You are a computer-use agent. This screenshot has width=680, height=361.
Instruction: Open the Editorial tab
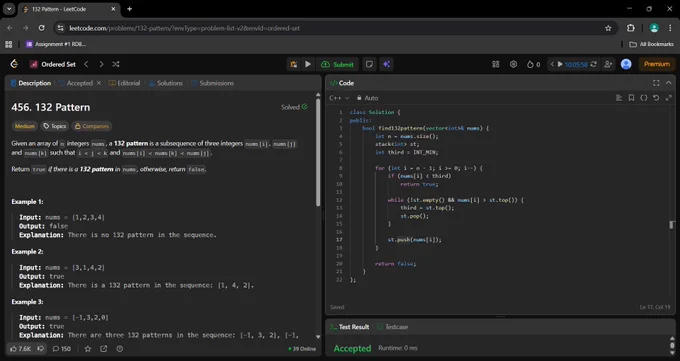[124, 83]
